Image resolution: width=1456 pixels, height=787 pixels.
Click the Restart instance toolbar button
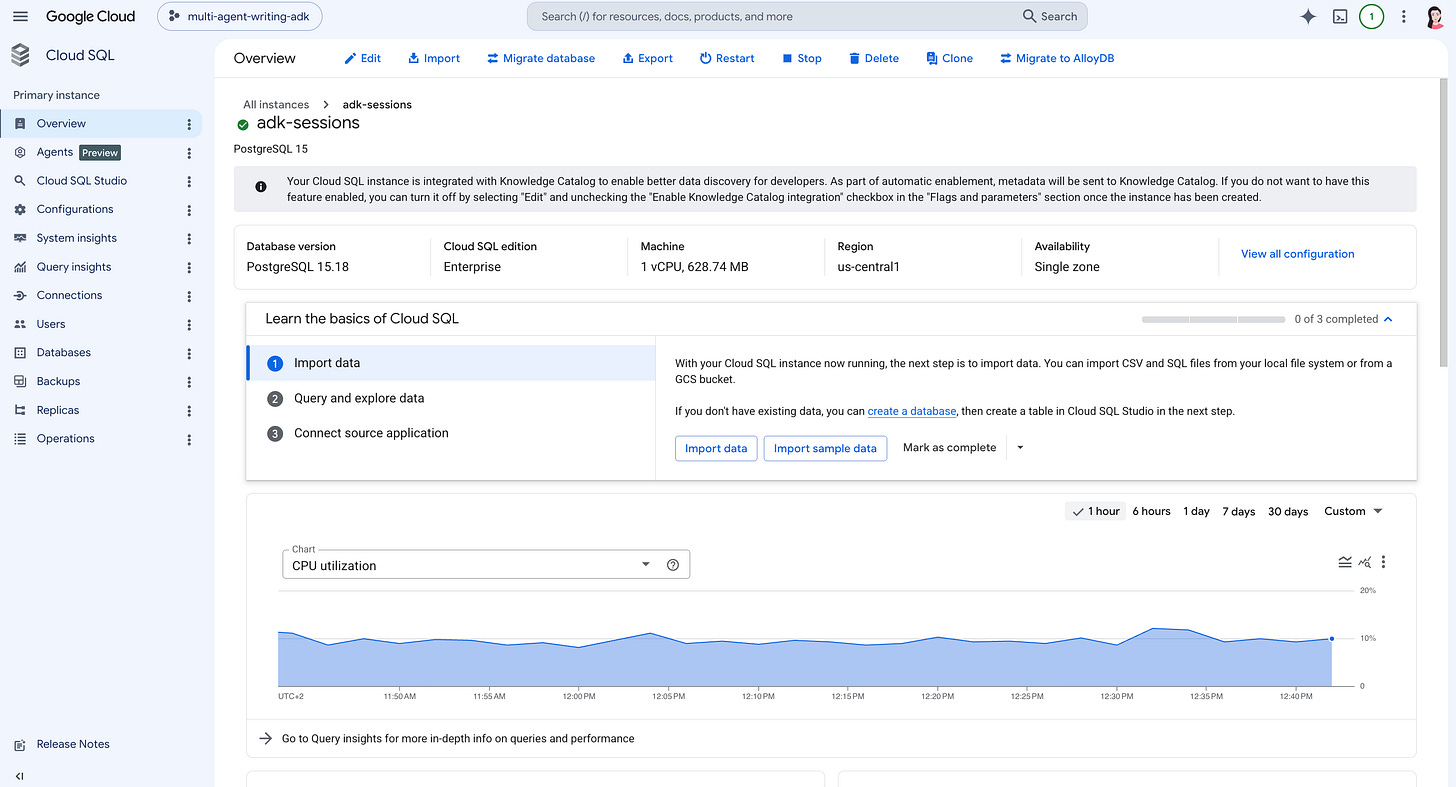[727, 58]
